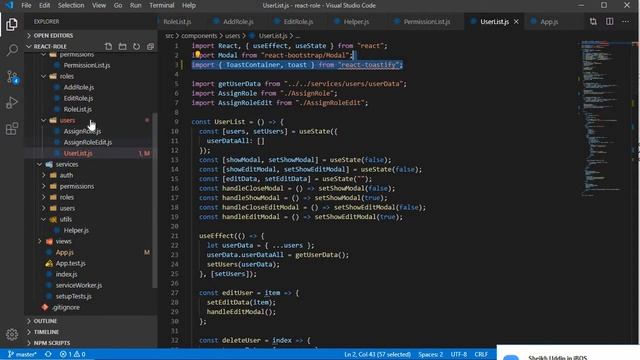Open the errors and warnings count
The image size is (640, 360).
coord(73,354)
